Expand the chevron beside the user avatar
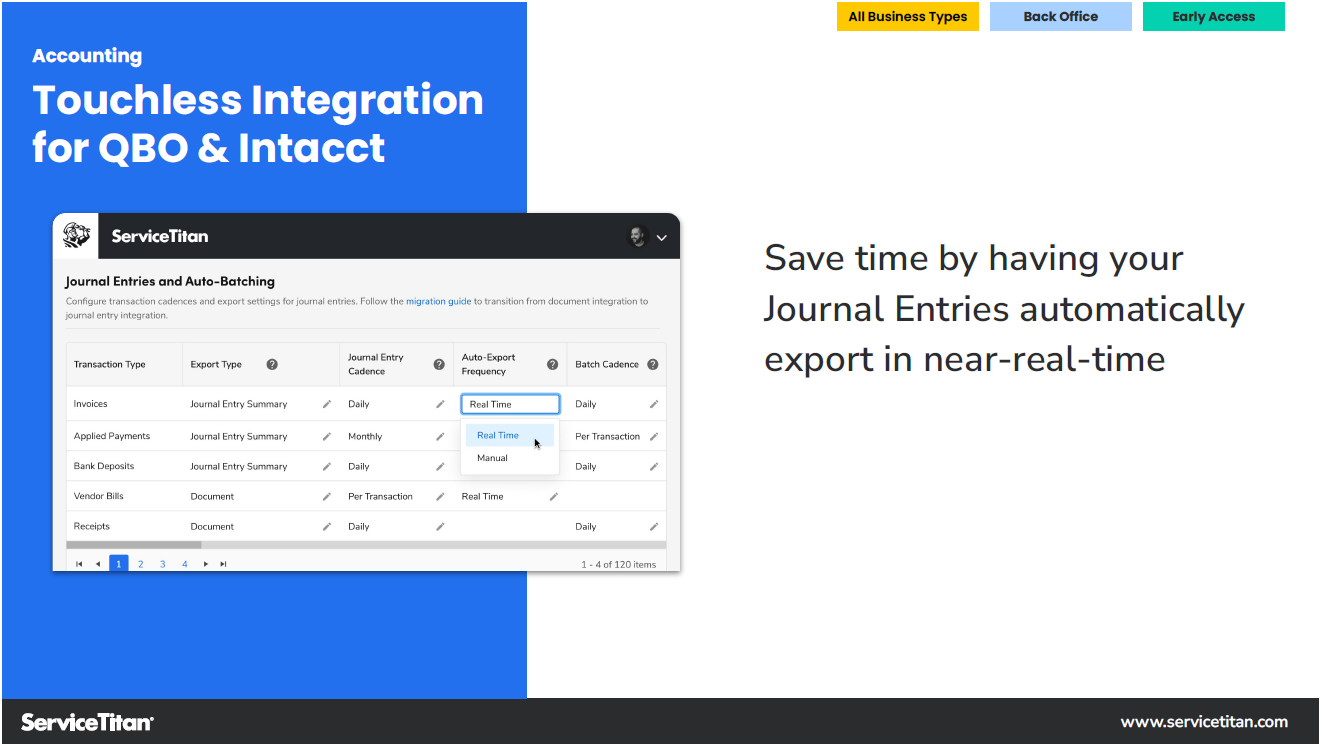1322x746 pixels. pyautogui.click(x=661, y=238)
